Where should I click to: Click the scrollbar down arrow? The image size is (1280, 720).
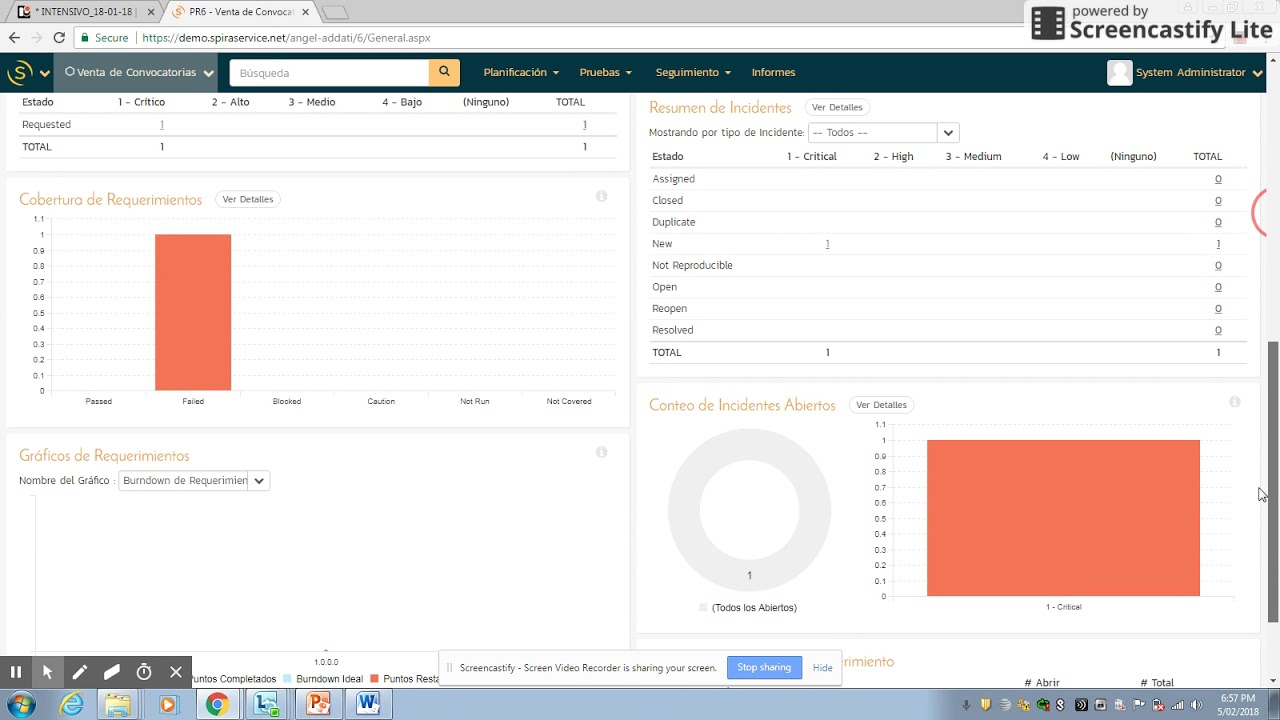(x=1273, y=681)
